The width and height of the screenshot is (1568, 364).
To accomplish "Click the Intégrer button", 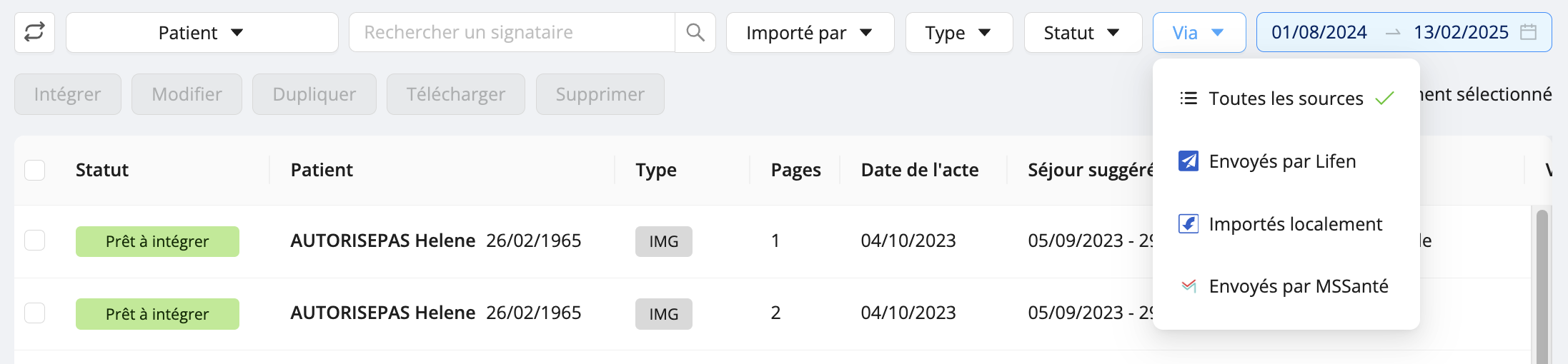I will (67, 94).
